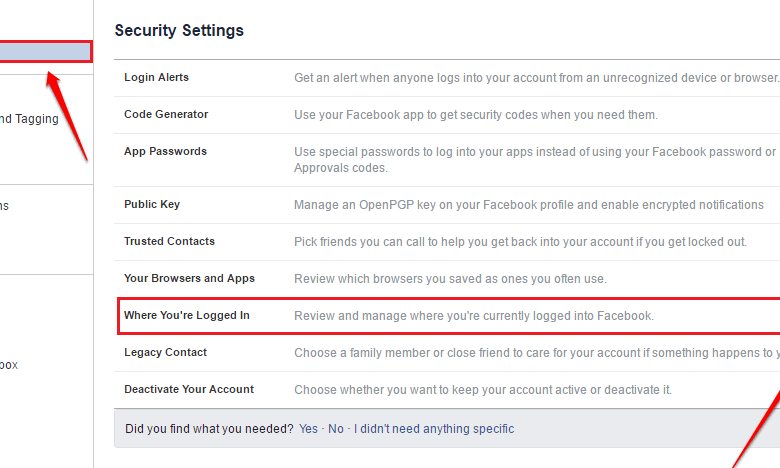
Task: Open the Legacy Contact setting
Action: point(165,352)
